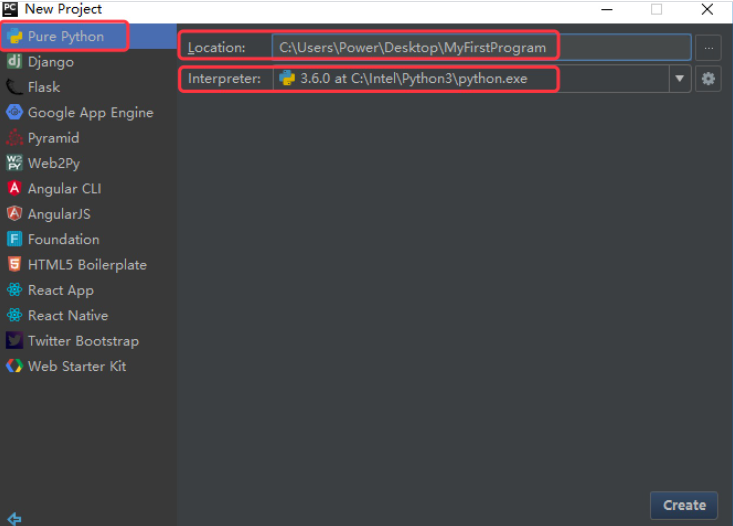Choose React Native project type

(x=88, y=316)
